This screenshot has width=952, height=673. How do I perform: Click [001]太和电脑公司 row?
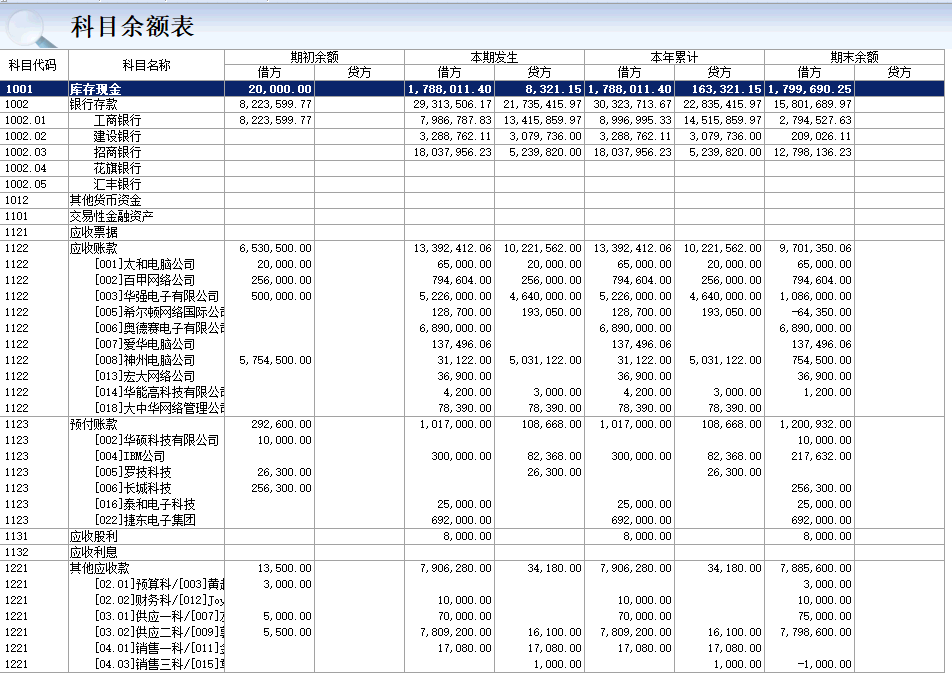(x=472, y=264)
